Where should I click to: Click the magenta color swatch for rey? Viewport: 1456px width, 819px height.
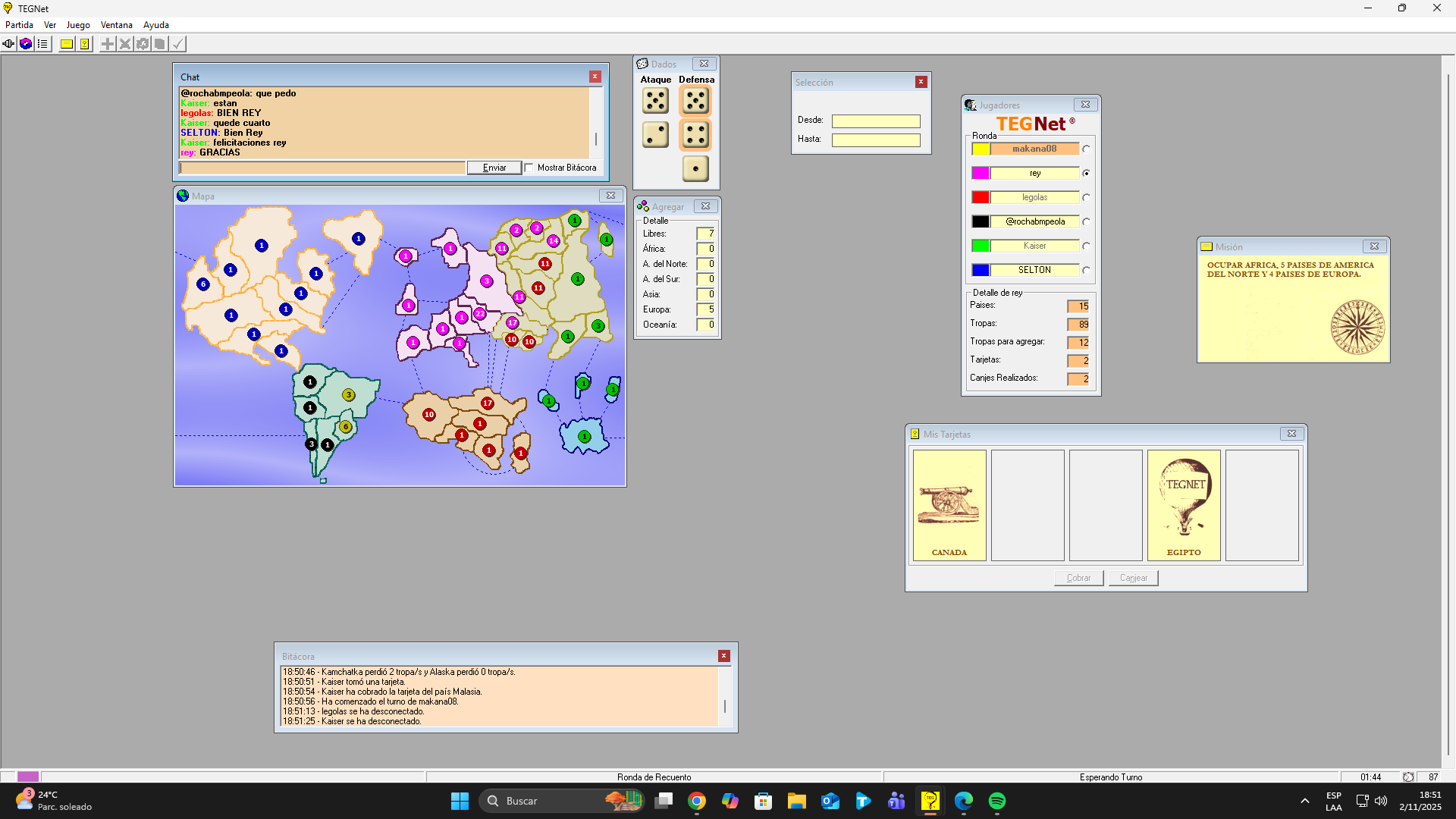pos(981,174)
